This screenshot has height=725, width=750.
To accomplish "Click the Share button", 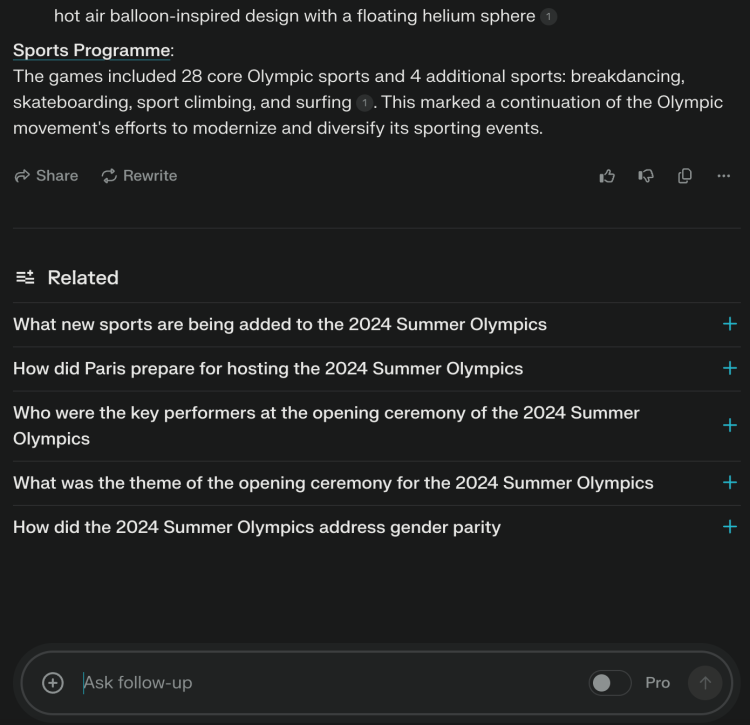I will (x=46, y=176).
